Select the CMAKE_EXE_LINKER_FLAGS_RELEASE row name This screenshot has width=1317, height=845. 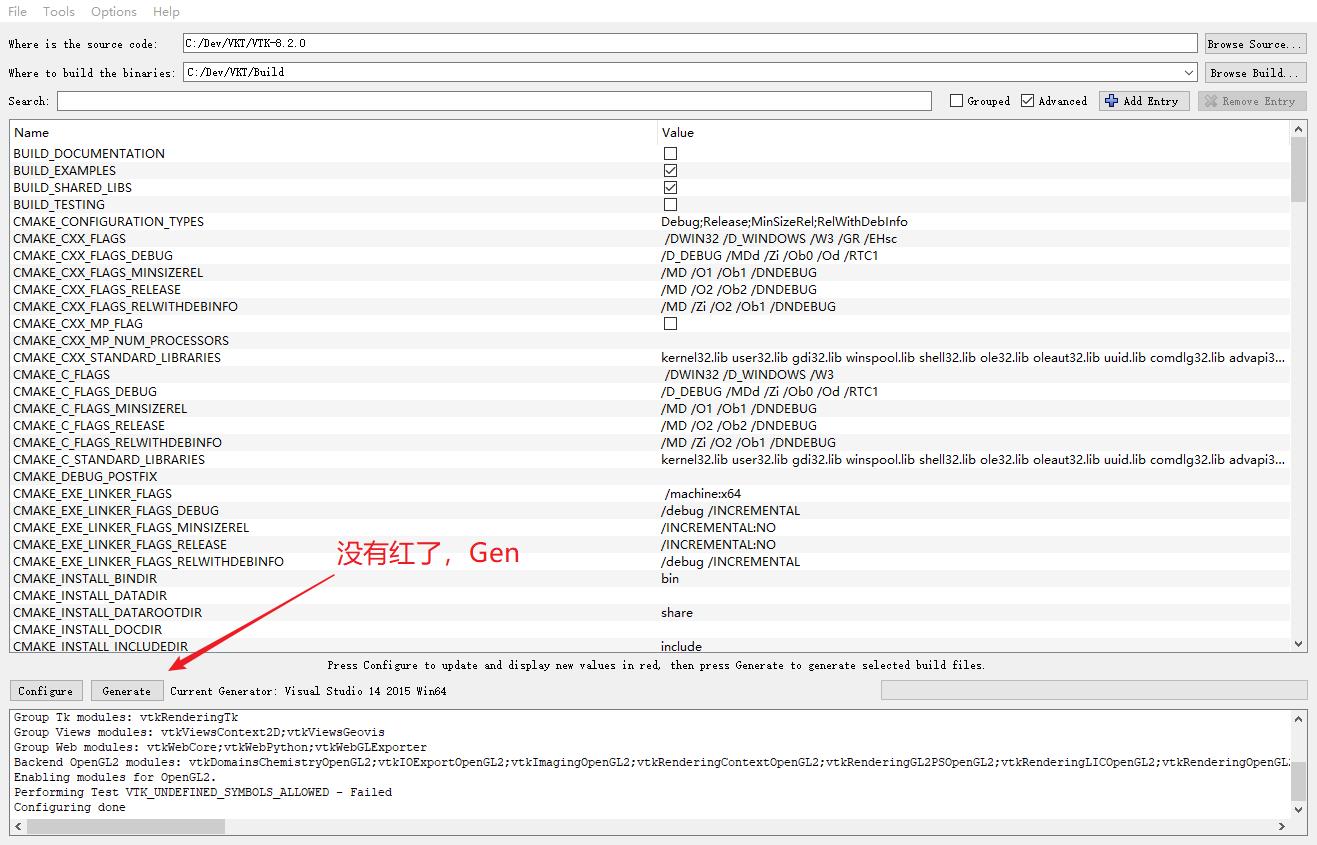[x=120, y=544]
